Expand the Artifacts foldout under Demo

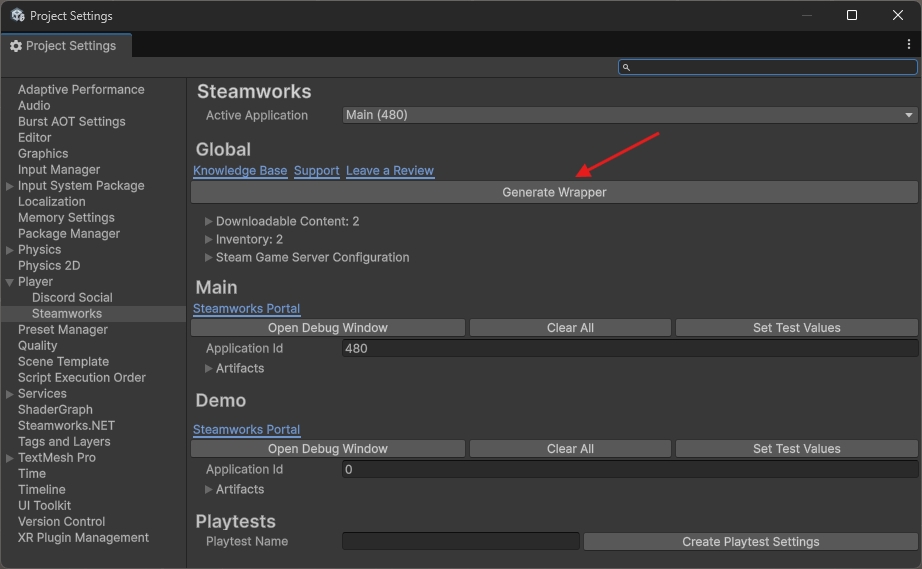coord(208,490)
